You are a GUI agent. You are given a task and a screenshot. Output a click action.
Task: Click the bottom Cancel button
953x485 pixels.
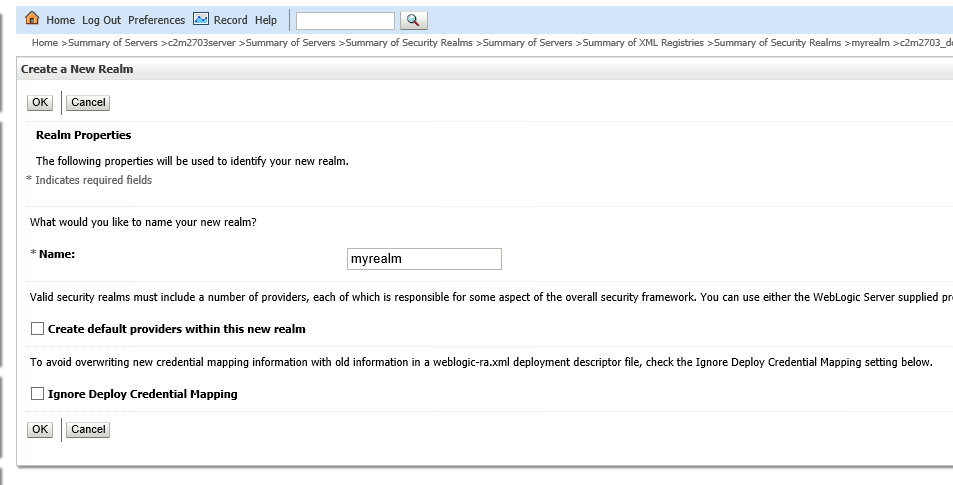coord(88,429)
